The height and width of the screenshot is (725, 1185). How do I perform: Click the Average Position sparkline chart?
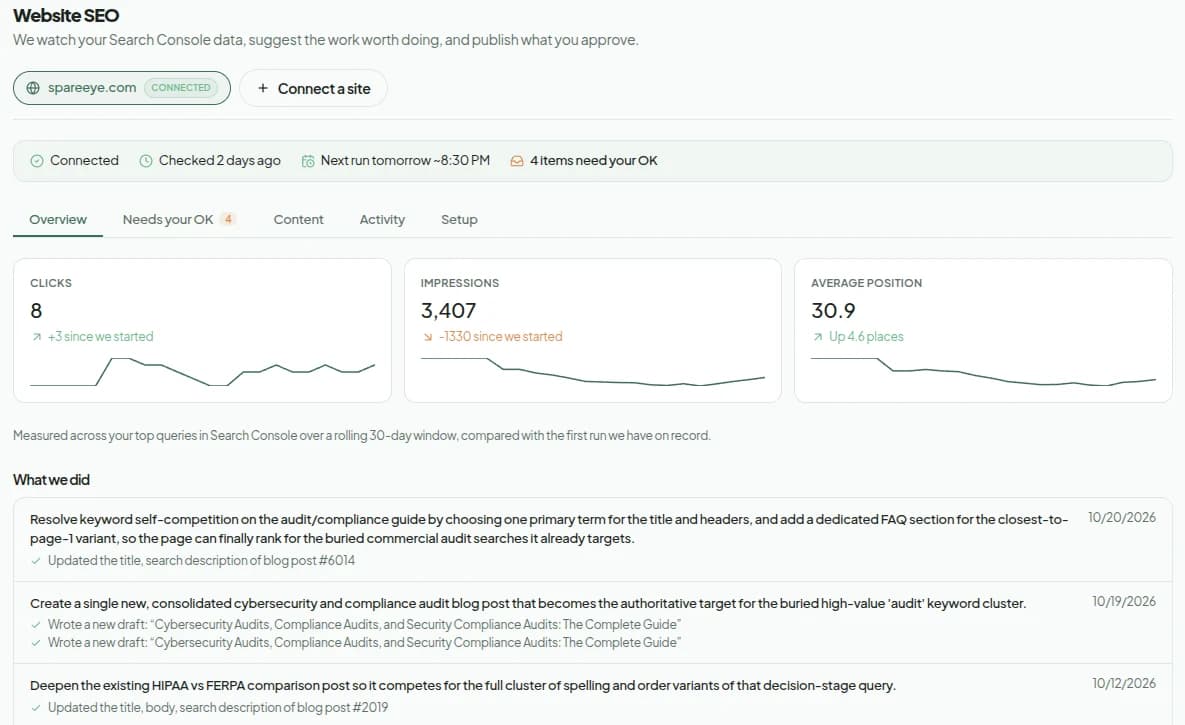point(983,372)
